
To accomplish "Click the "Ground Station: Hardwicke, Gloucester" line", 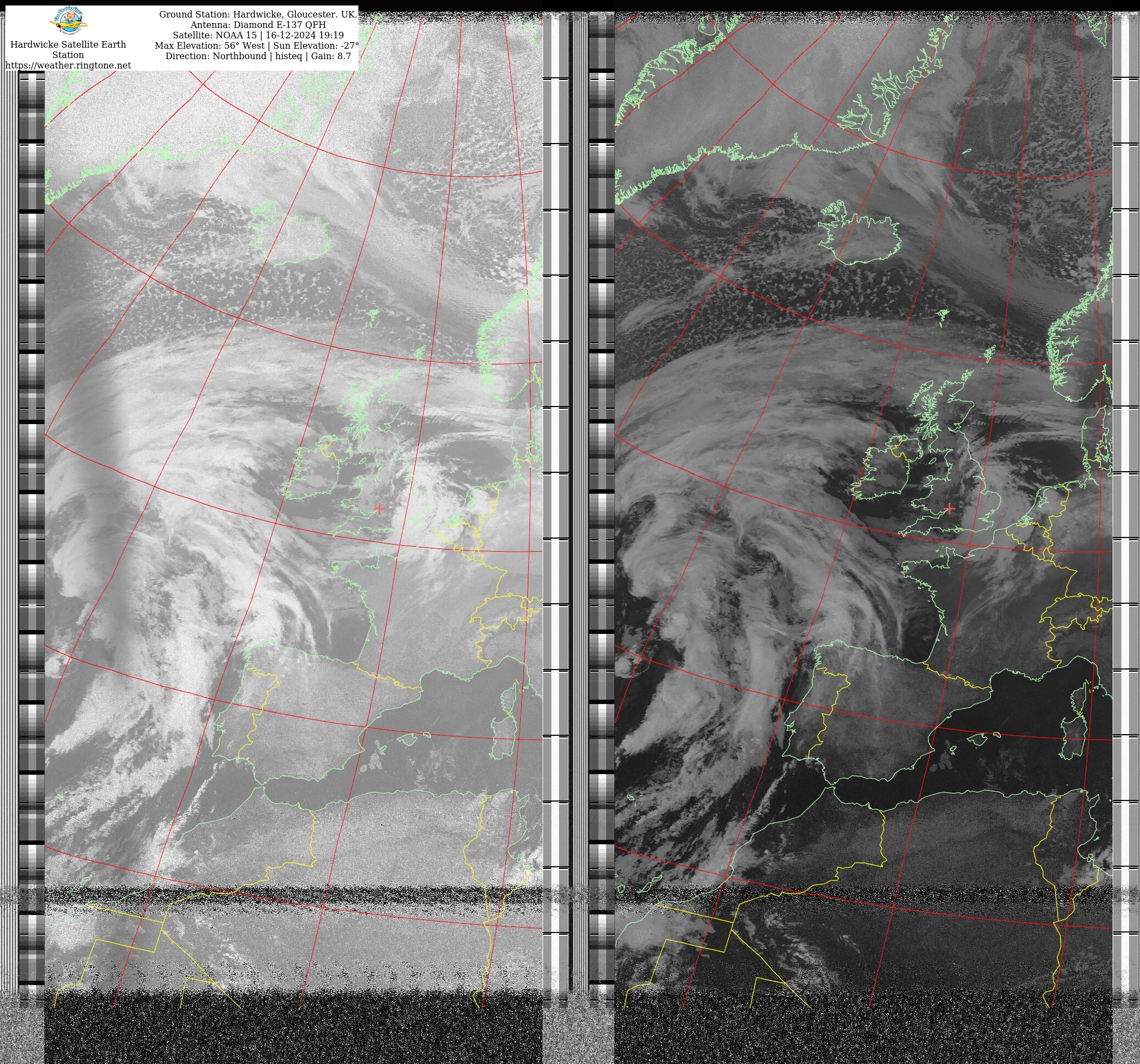I will click(x=258, y=14).
